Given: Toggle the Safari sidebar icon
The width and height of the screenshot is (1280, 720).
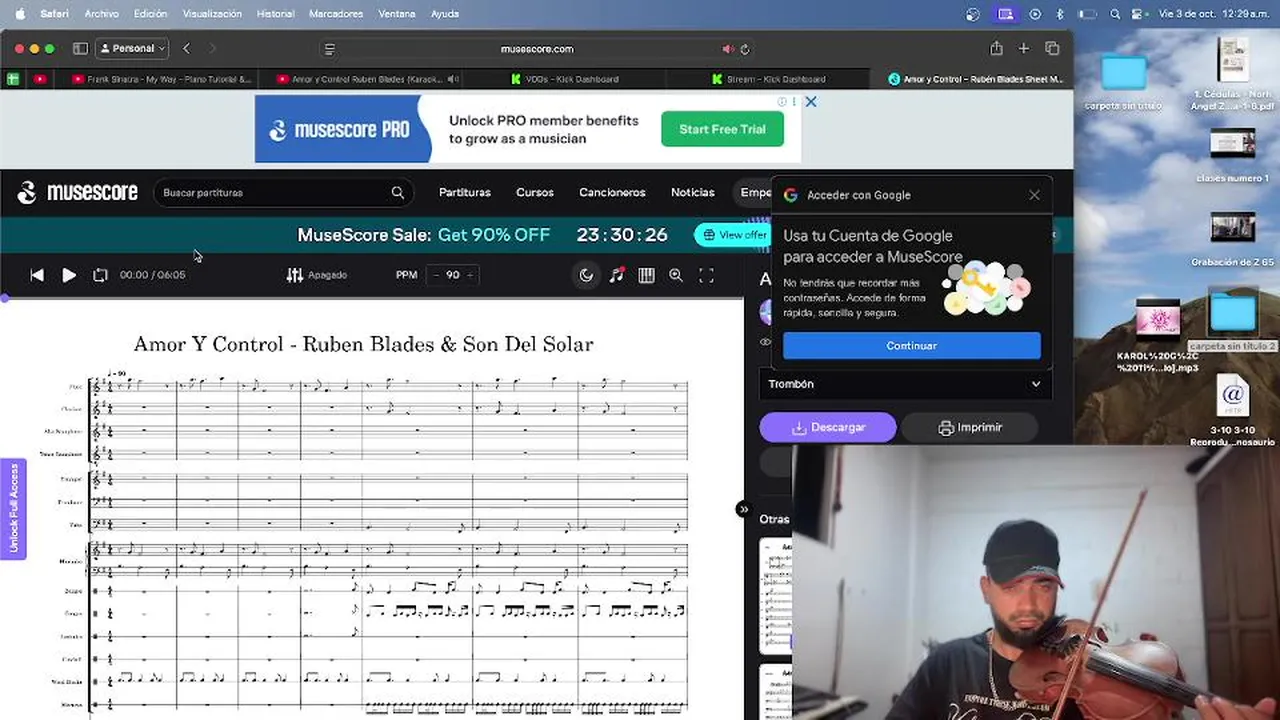Looking at the screenshot, I should (80, 48).
